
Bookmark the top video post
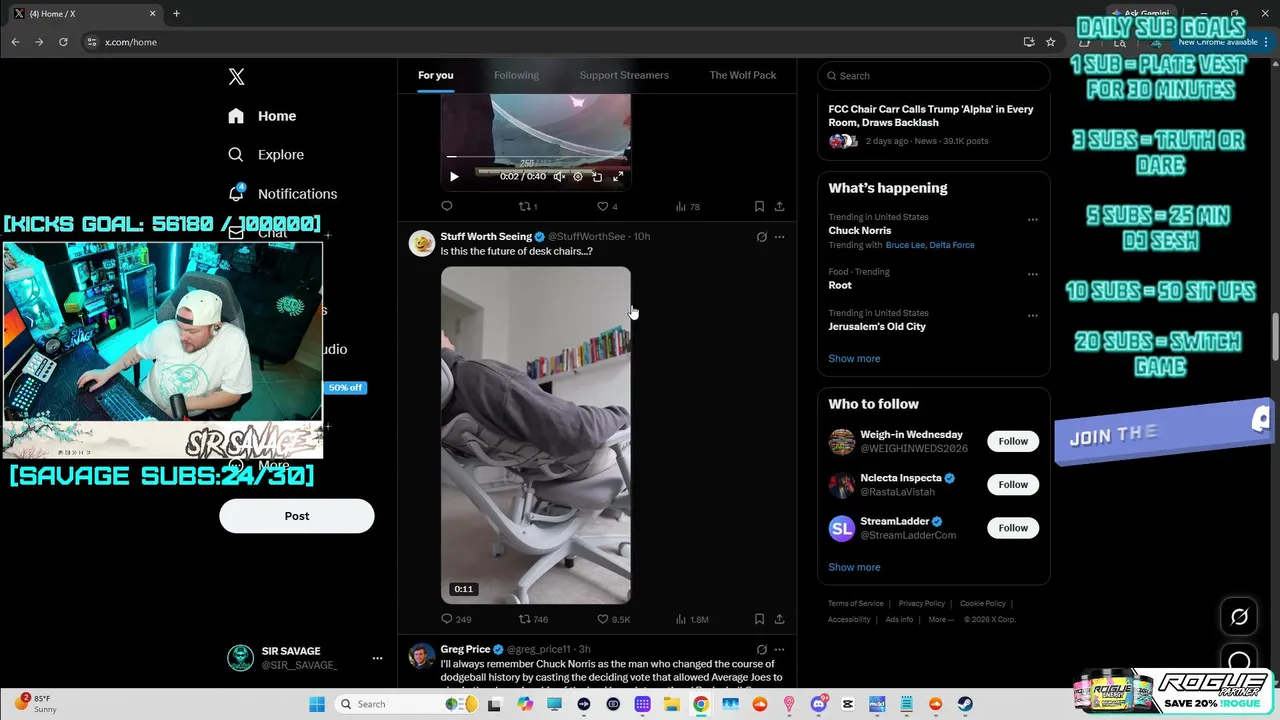[759, 206]
